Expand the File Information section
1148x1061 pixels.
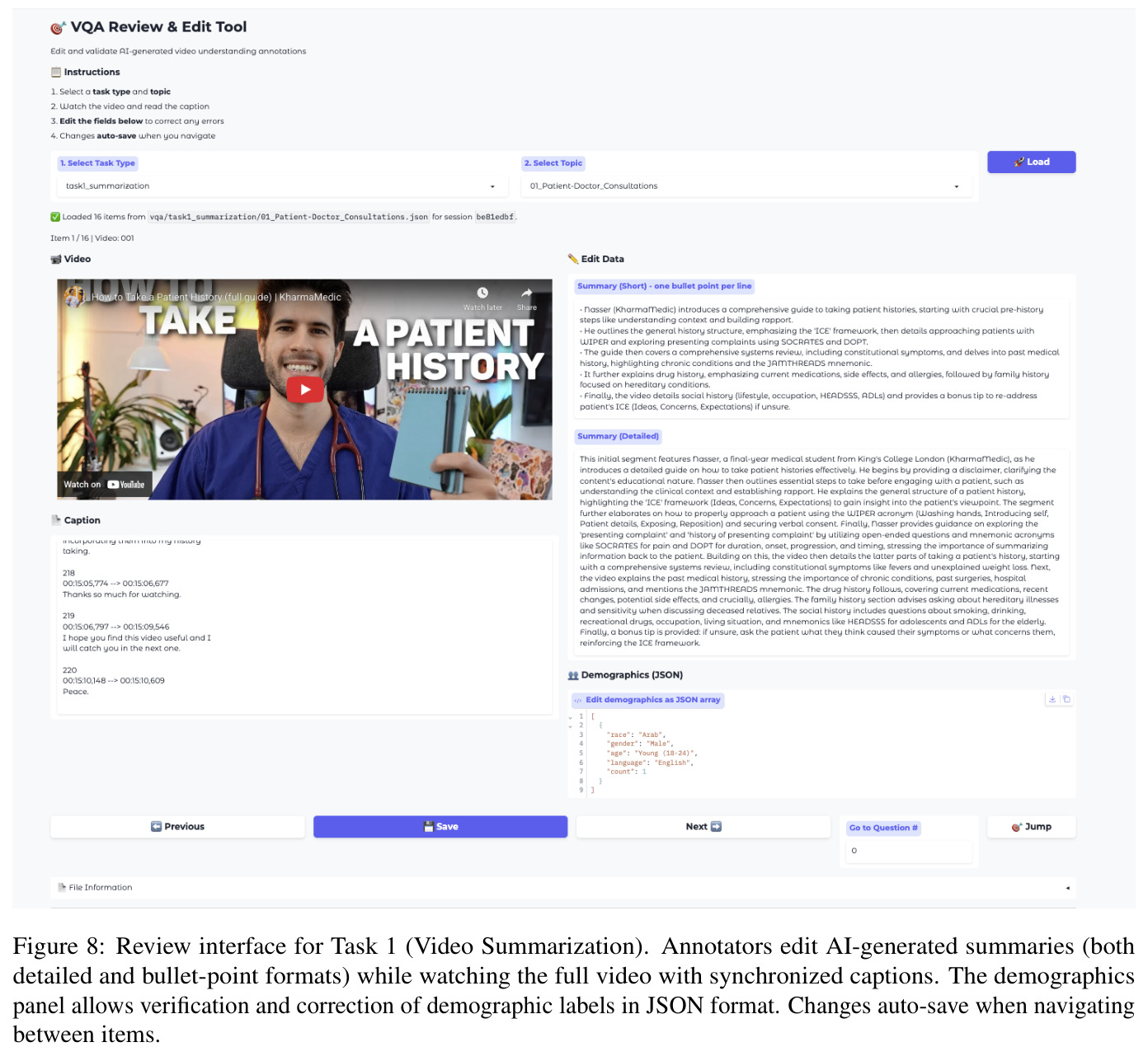[563, 888]
